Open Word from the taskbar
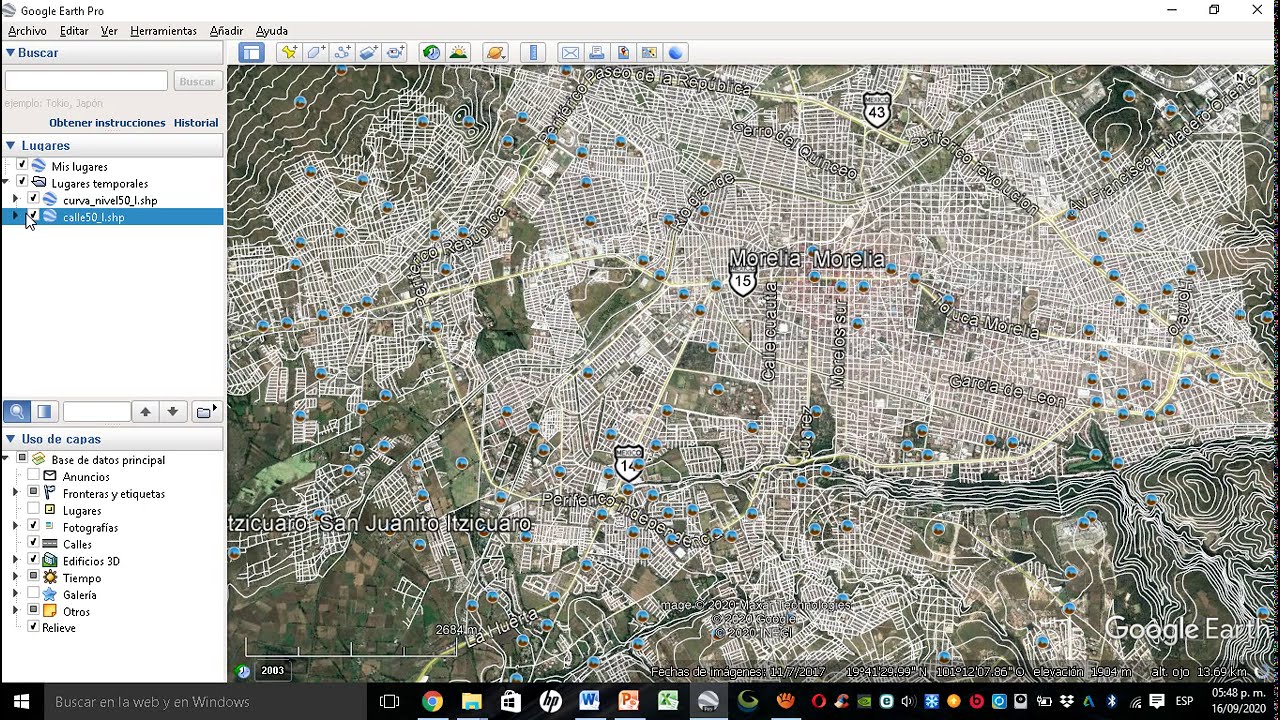The image size is (1280, 720). click(x=588, y=701)
